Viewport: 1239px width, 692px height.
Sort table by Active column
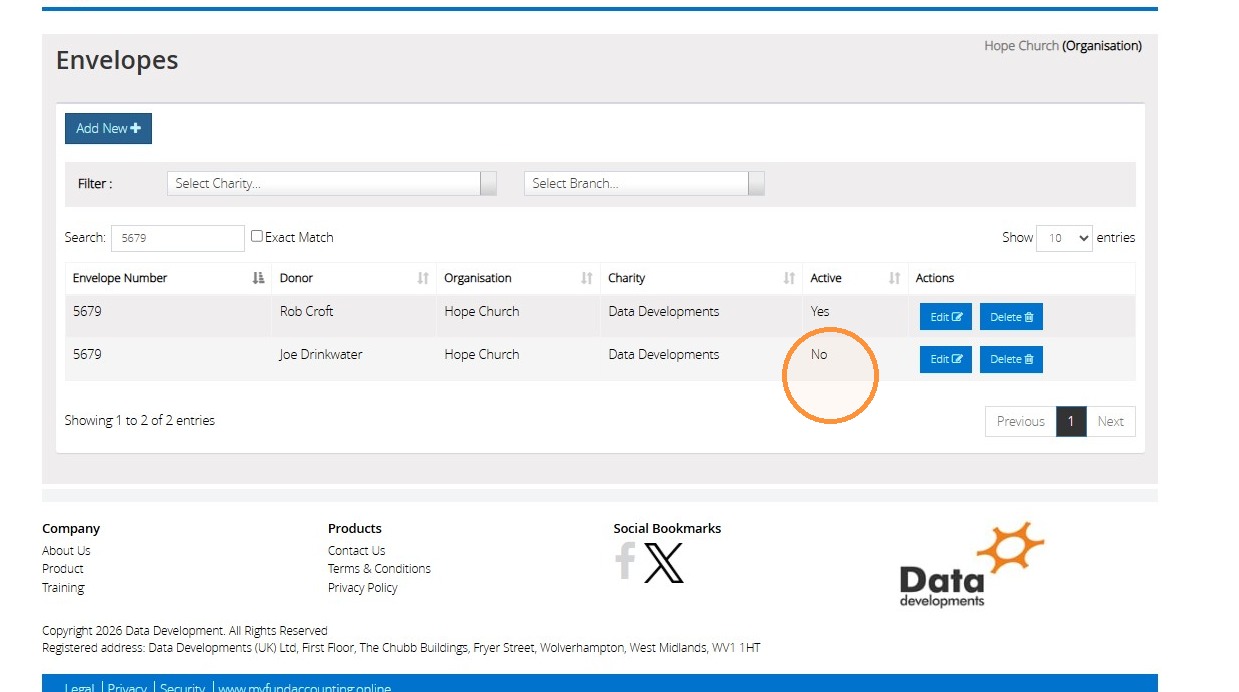click(855, 278)
